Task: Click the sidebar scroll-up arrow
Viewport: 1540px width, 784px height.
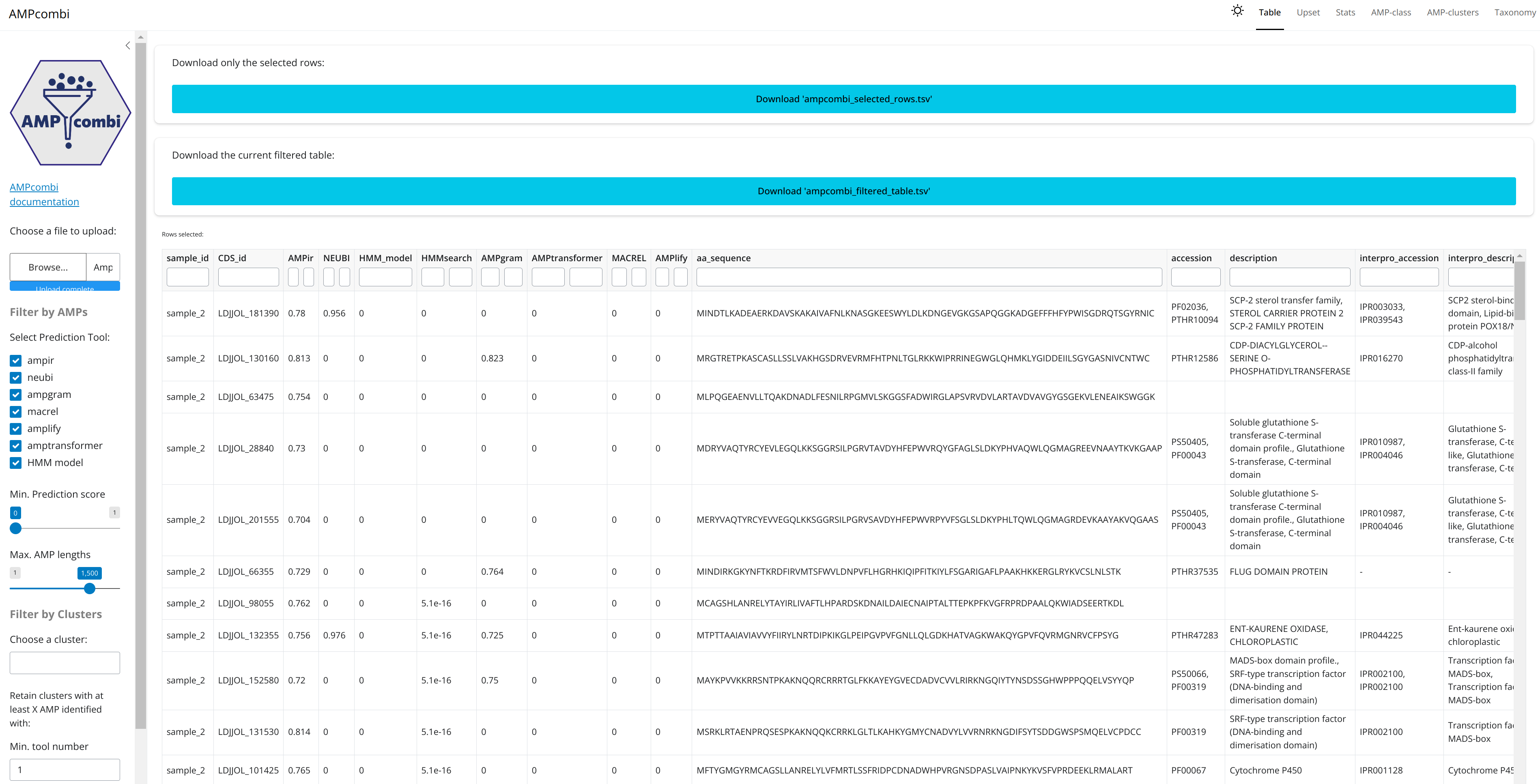Action: (140, 37)
